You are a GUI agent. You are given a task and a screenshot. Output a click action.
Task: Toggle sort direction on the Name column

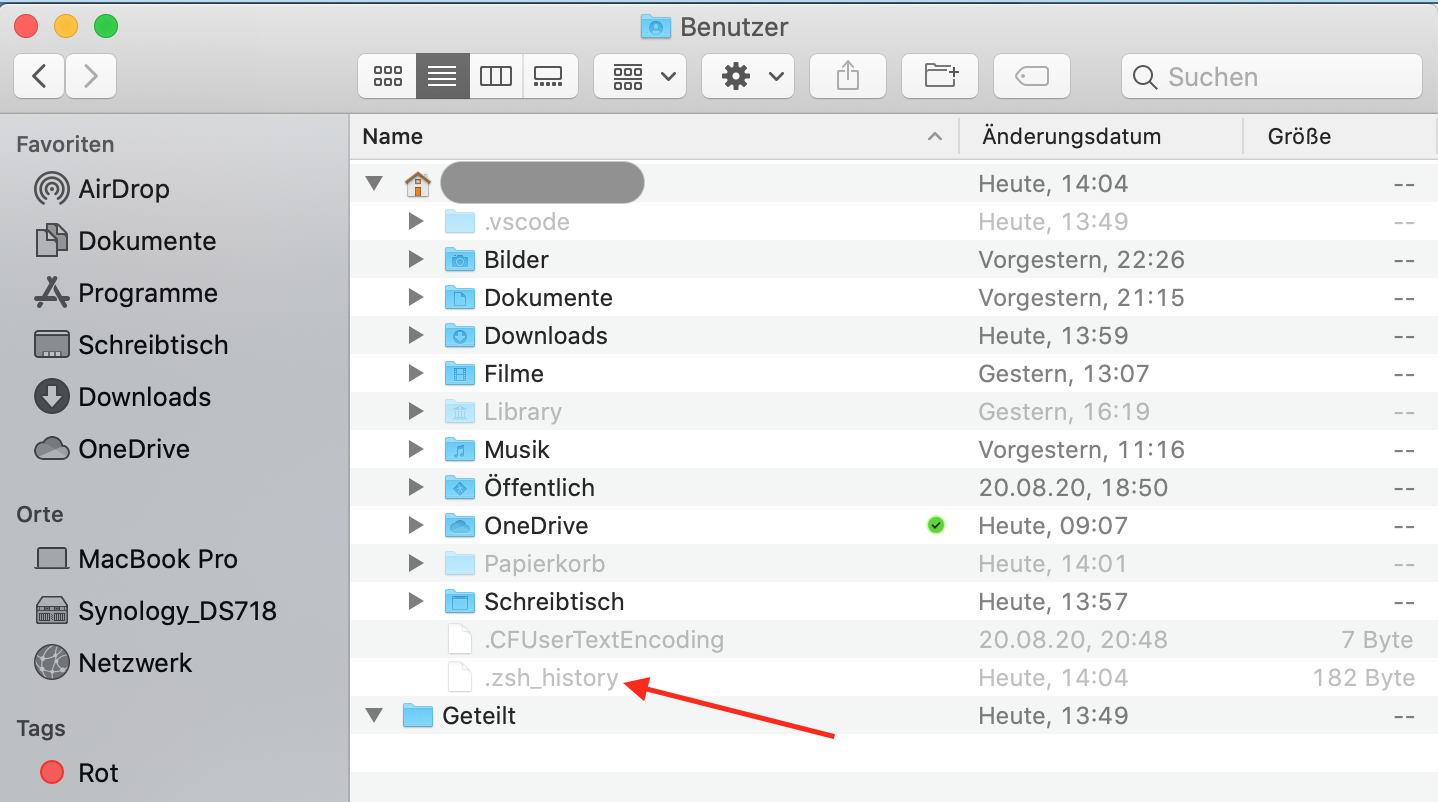point(935,136)
